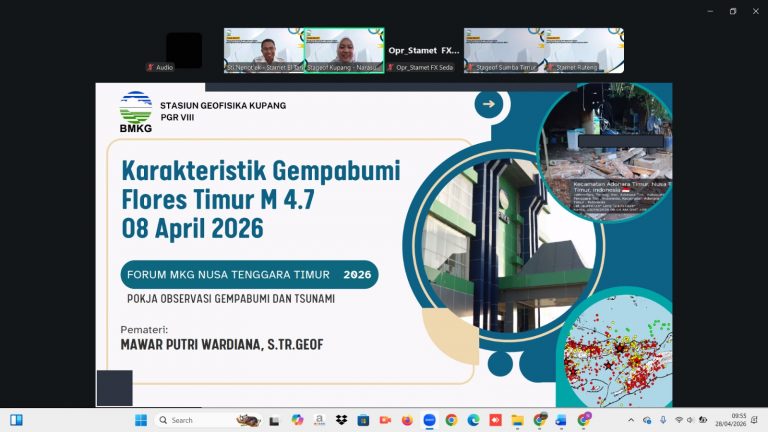Select the Stamet Ruteng participant tile
The height and width of the screenshot is (432, 768).
pyautogui.click(x=584, y=50)
